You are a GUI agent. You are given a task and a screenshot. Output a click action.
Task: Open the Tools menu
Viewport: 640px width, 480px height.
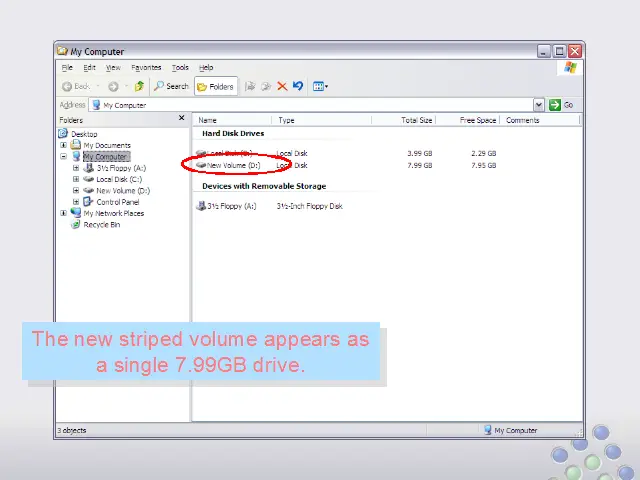(180, 67)
